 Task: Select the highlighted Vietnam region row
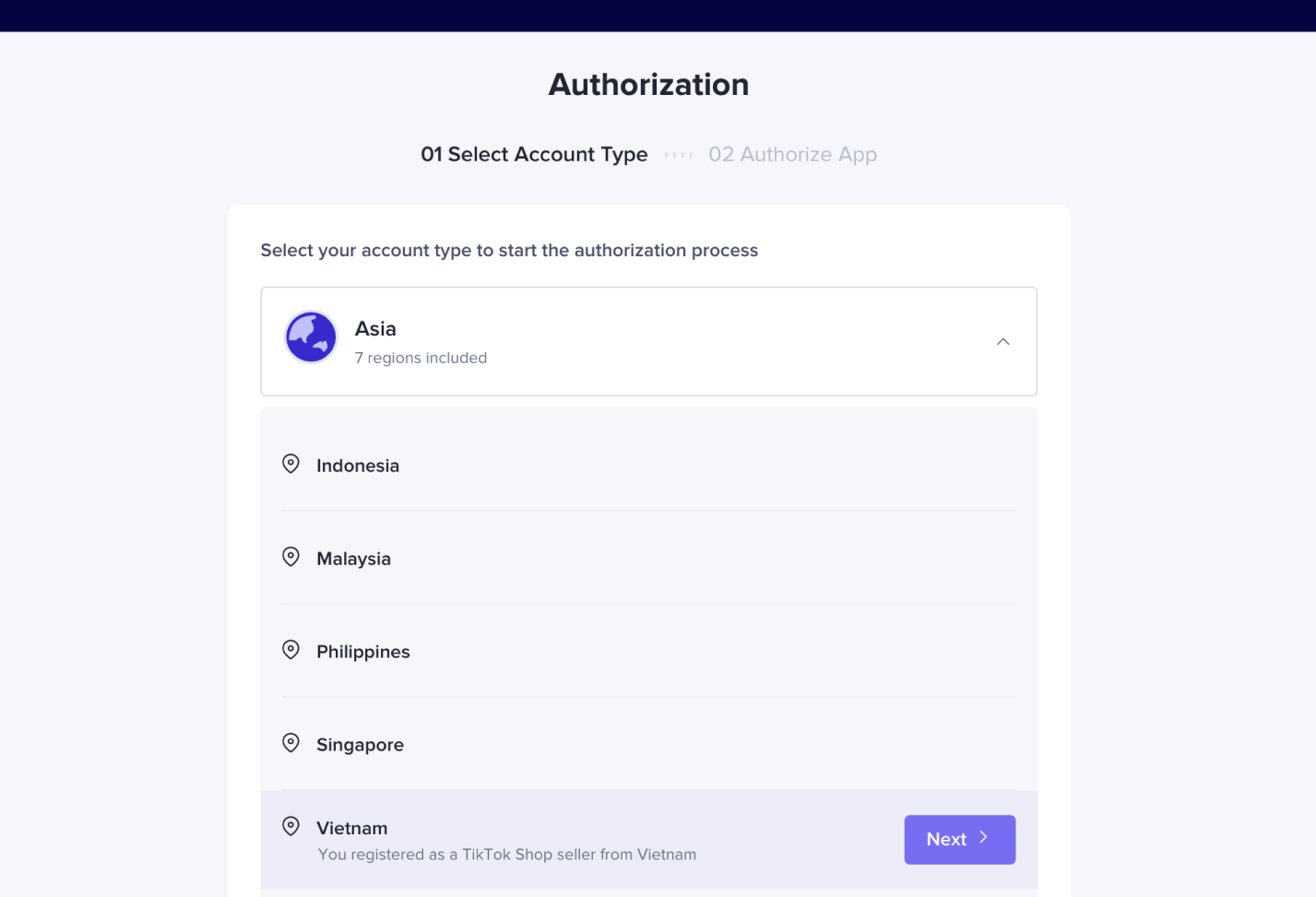(x=648, y=840)
